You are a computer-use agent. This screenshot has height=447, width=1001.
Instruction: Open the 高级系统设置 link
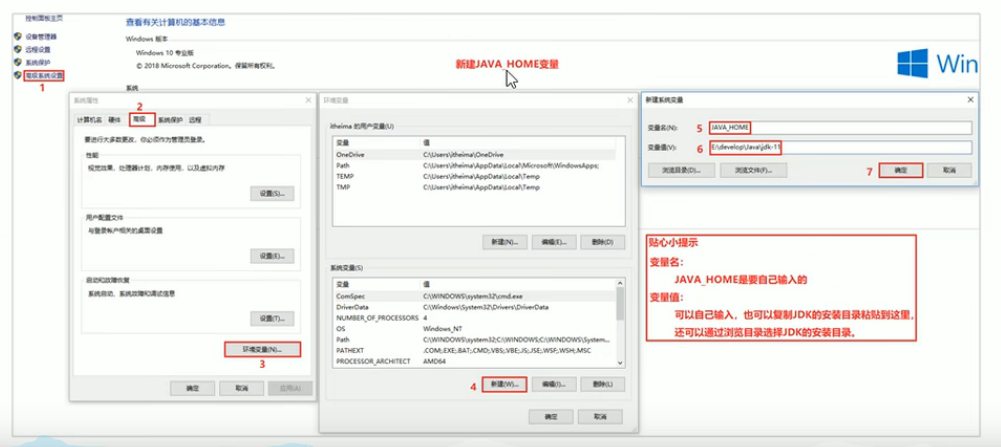tap(45, 75)
